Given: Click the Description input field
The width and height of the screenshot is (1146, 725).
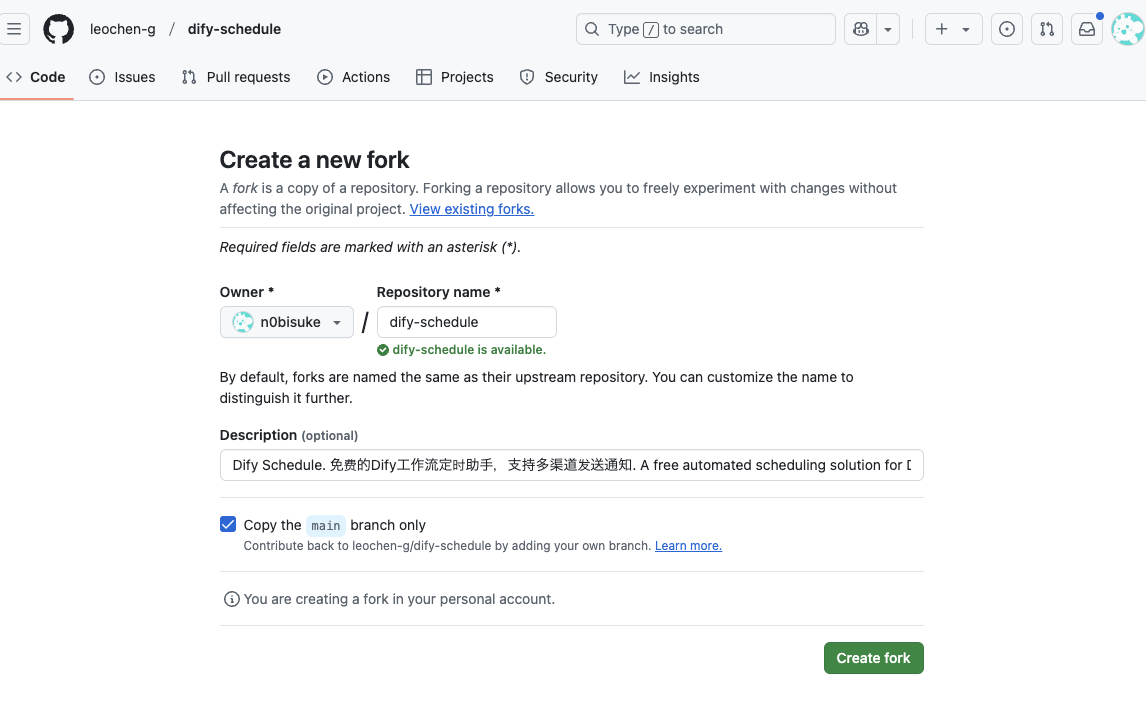Looking at the screenshot, I should tap(572, 466).
